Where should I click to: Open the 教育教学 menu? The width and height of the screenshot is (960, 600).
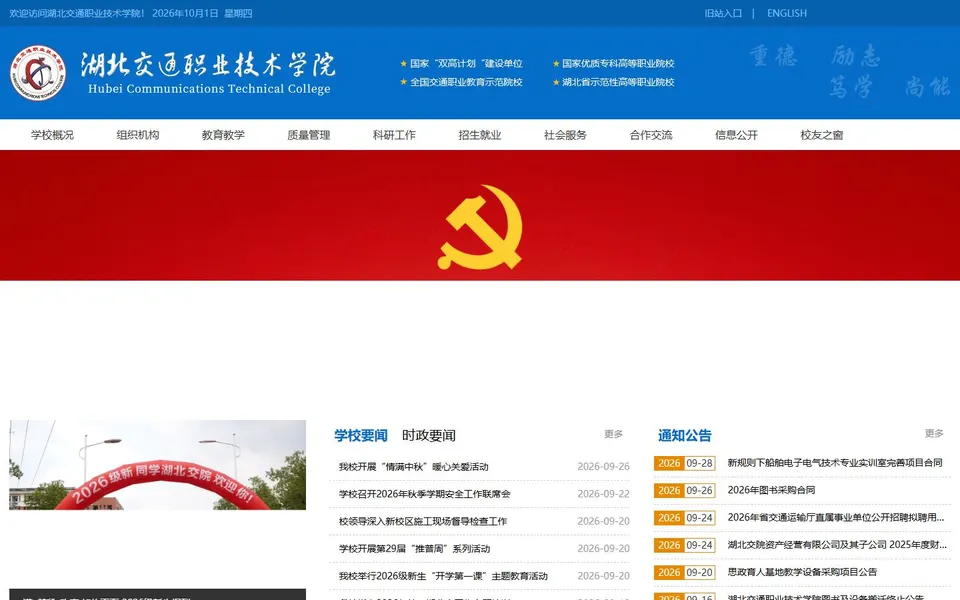click(223, 135)
